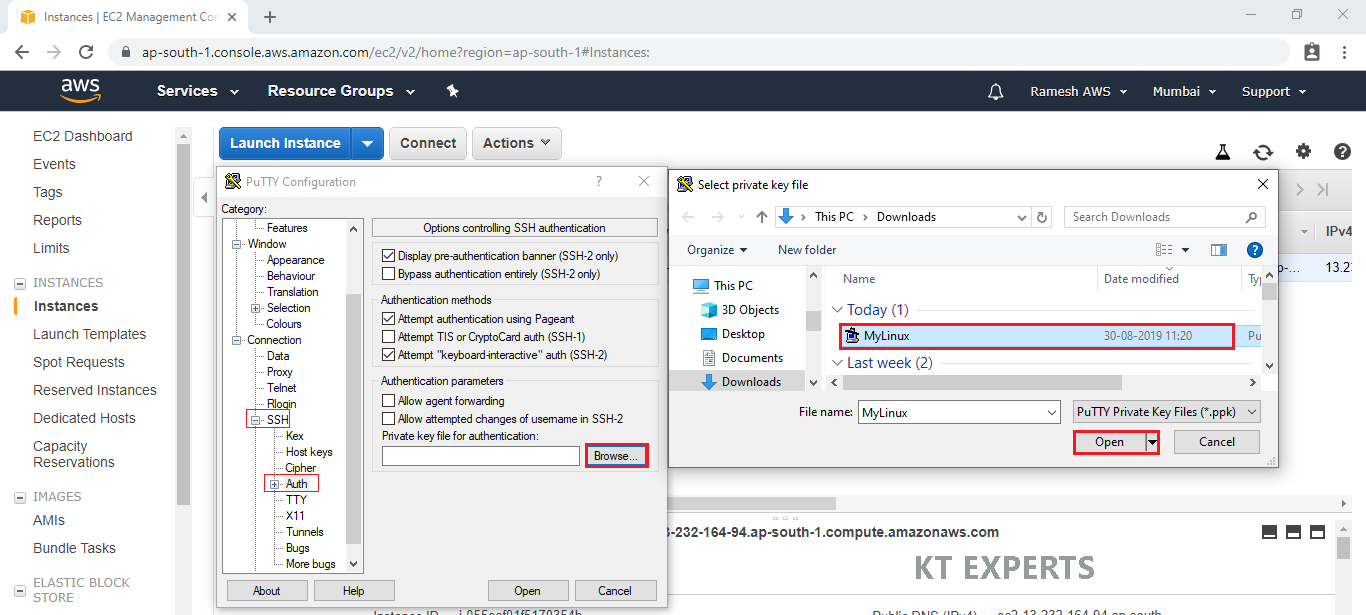Expand the Auth tree node

(x=274, y=484)
